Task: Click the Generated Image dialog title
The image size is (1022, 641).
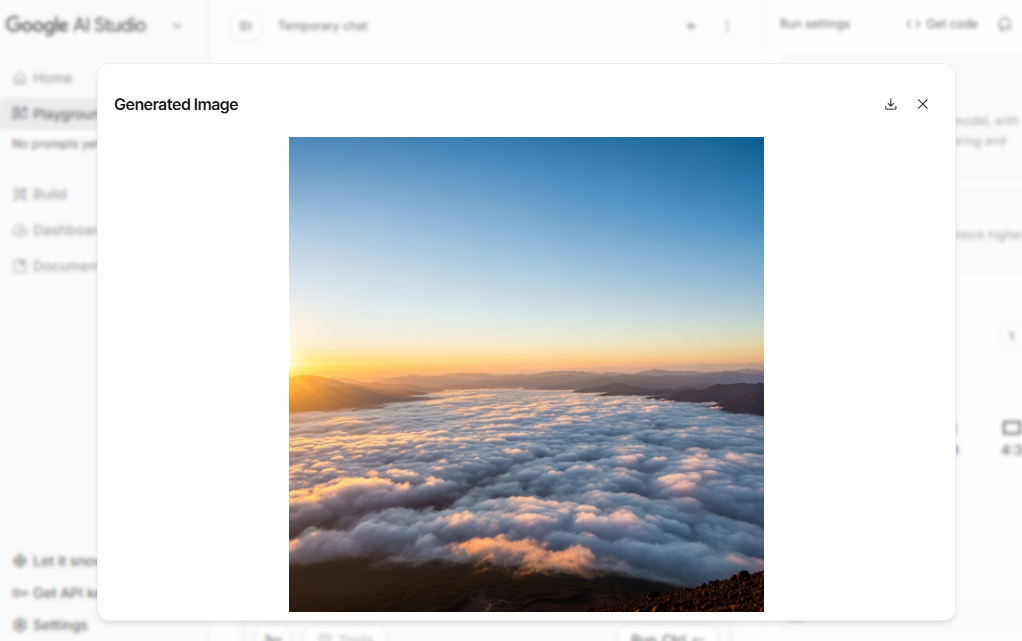Action: click(176, 104)
